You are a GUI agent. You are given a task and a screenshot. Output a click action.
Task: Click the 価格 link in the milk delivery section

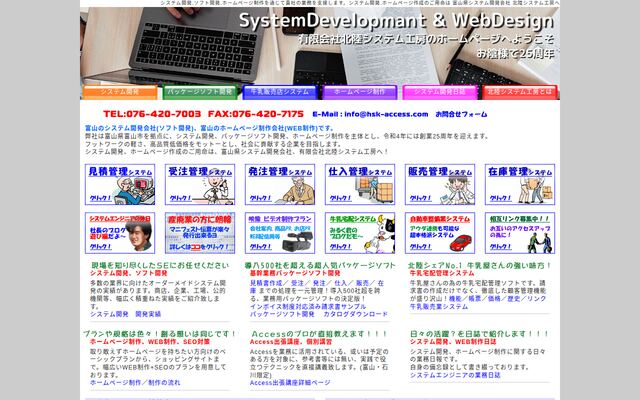pos(494,298)
